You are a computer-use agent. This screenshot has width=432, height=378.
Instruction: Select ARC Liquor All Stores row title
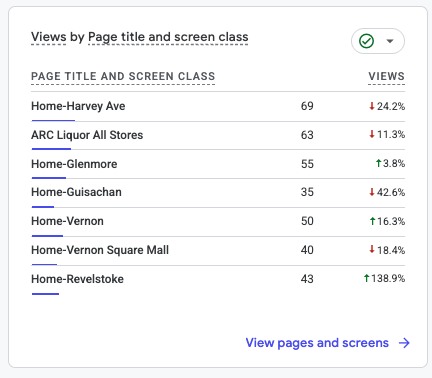point(87,135)
